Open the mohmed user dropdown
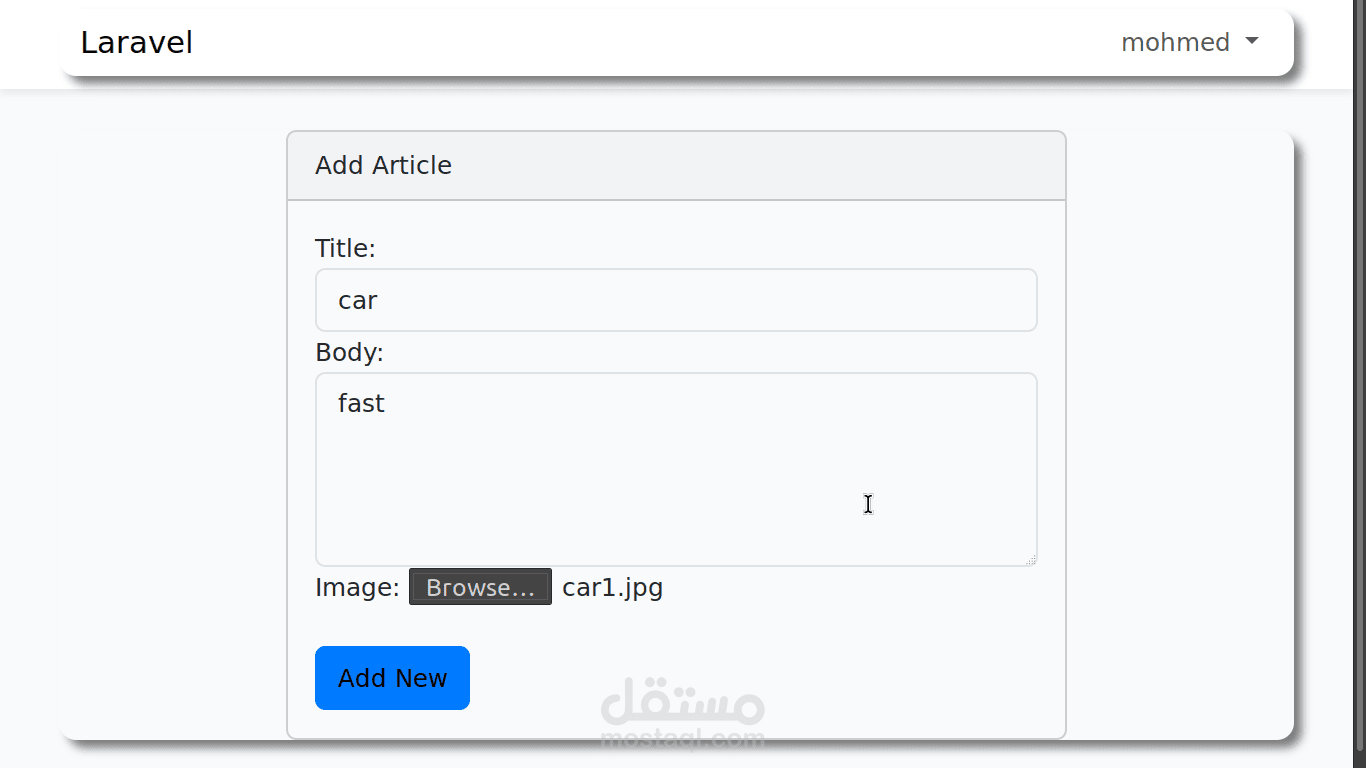Screen dimensions: 1366x768 coord(1176,42)
